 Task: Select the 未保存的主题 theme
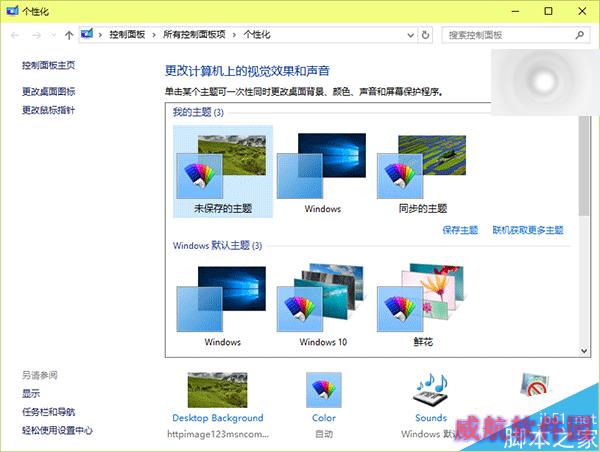click(x=223, y=171)
